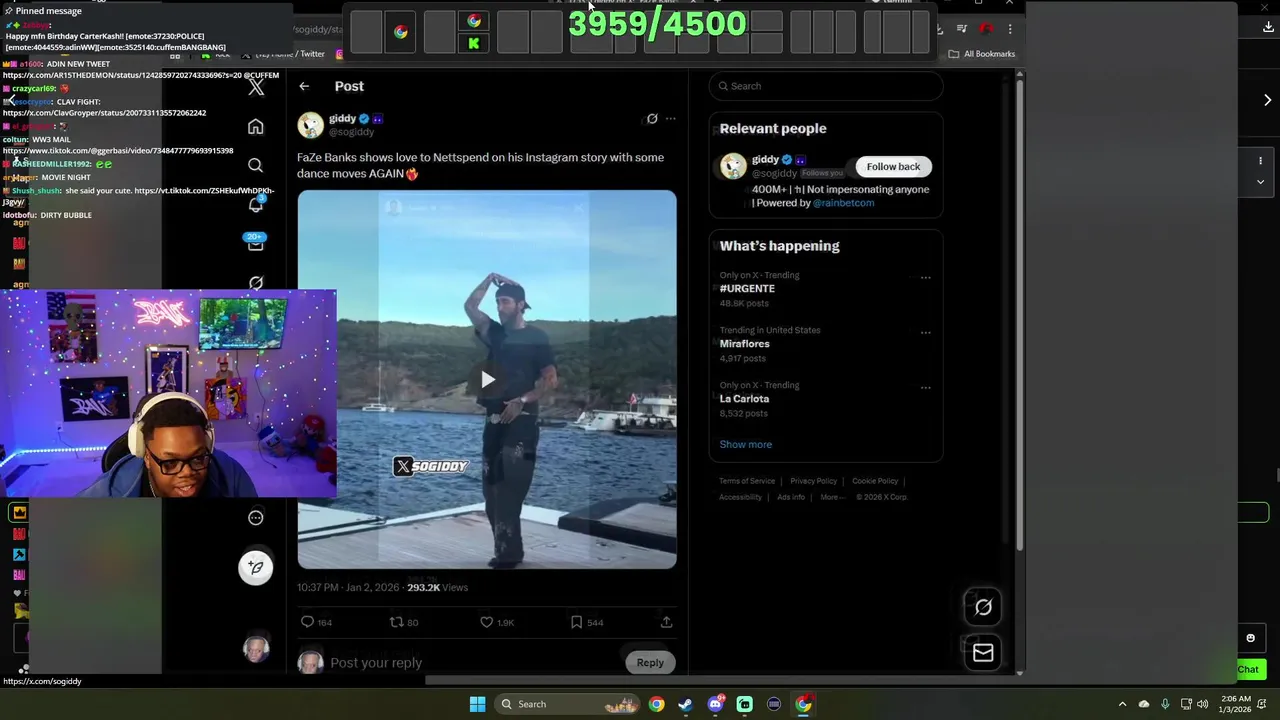Click the 293.2K Views count
This screenshot has width=1280, height=720.
click(x=437, y=587)
